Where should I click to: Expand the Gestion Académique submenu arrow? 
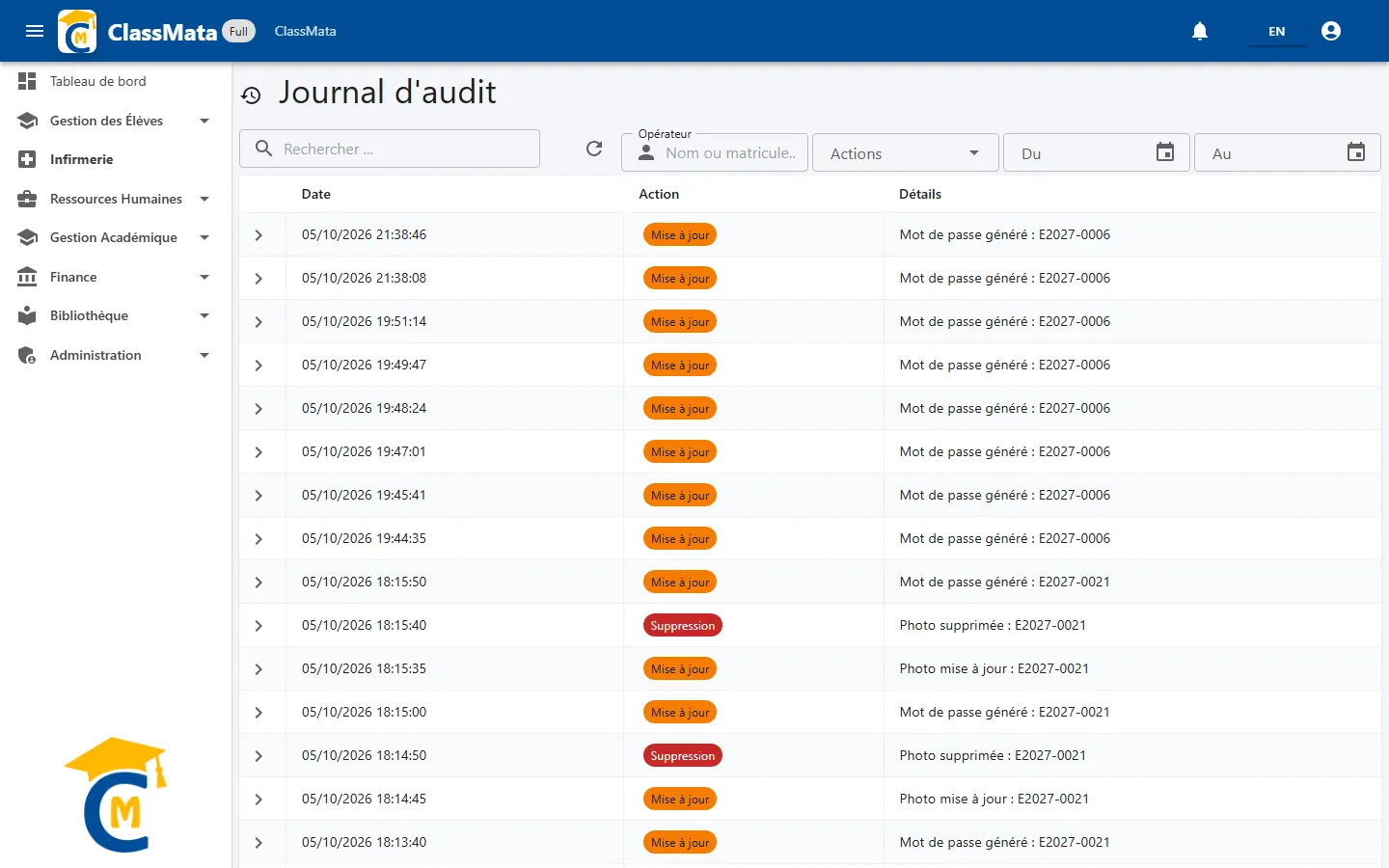pyautogui.click(x=204, y=237)
